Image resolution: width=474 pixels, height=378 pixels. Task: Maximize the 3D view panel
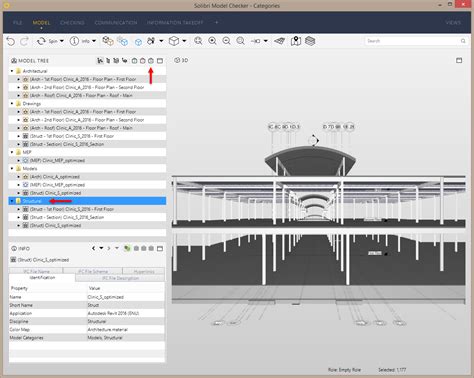coord(459,60)
